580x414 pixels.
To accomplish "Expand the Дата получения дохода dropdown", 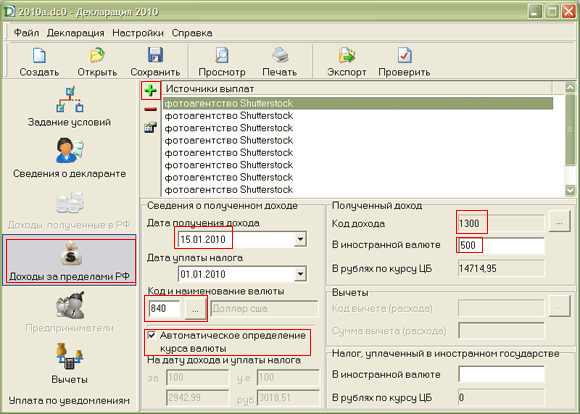I will (300, 239).
